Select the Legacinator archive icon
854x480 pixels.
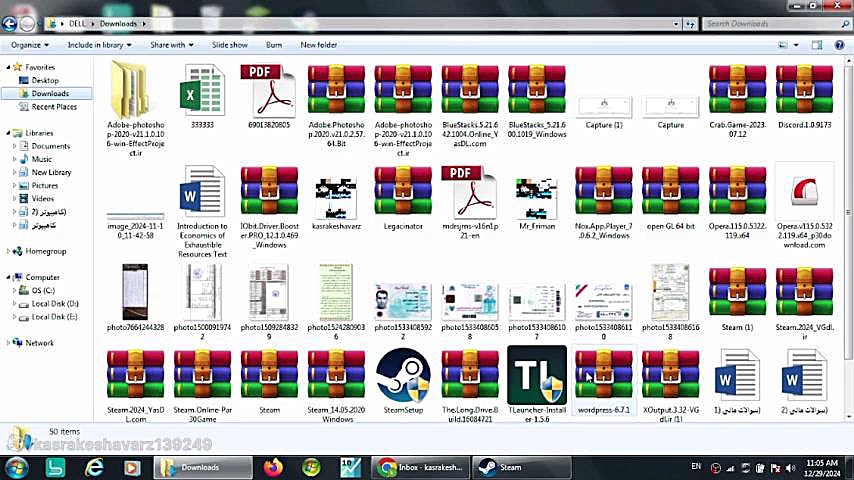(403, 191)
